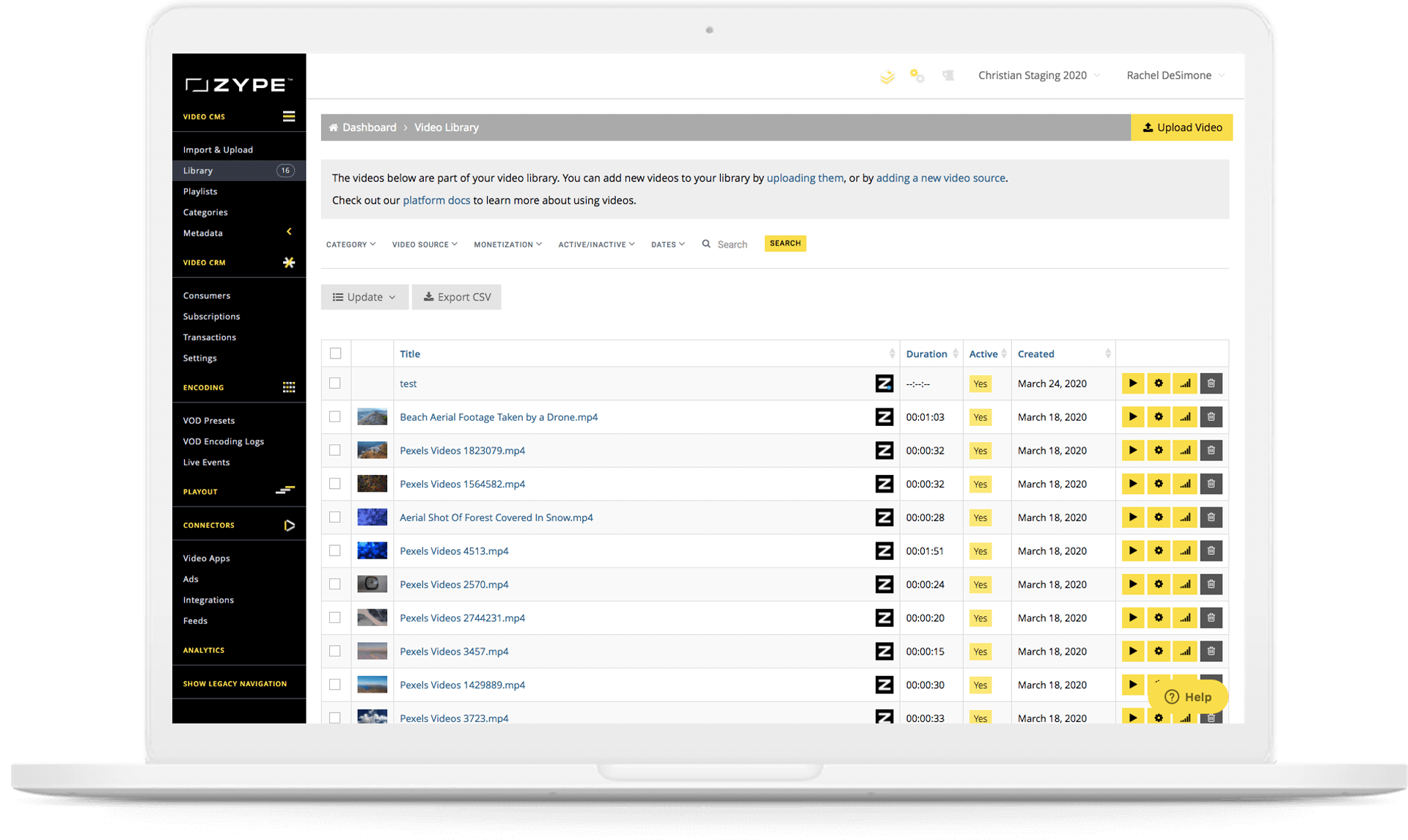Select VOD Encoding Logs from the sidebar
The width and height of the screenshot is (1408, 840).
[223, 441]
